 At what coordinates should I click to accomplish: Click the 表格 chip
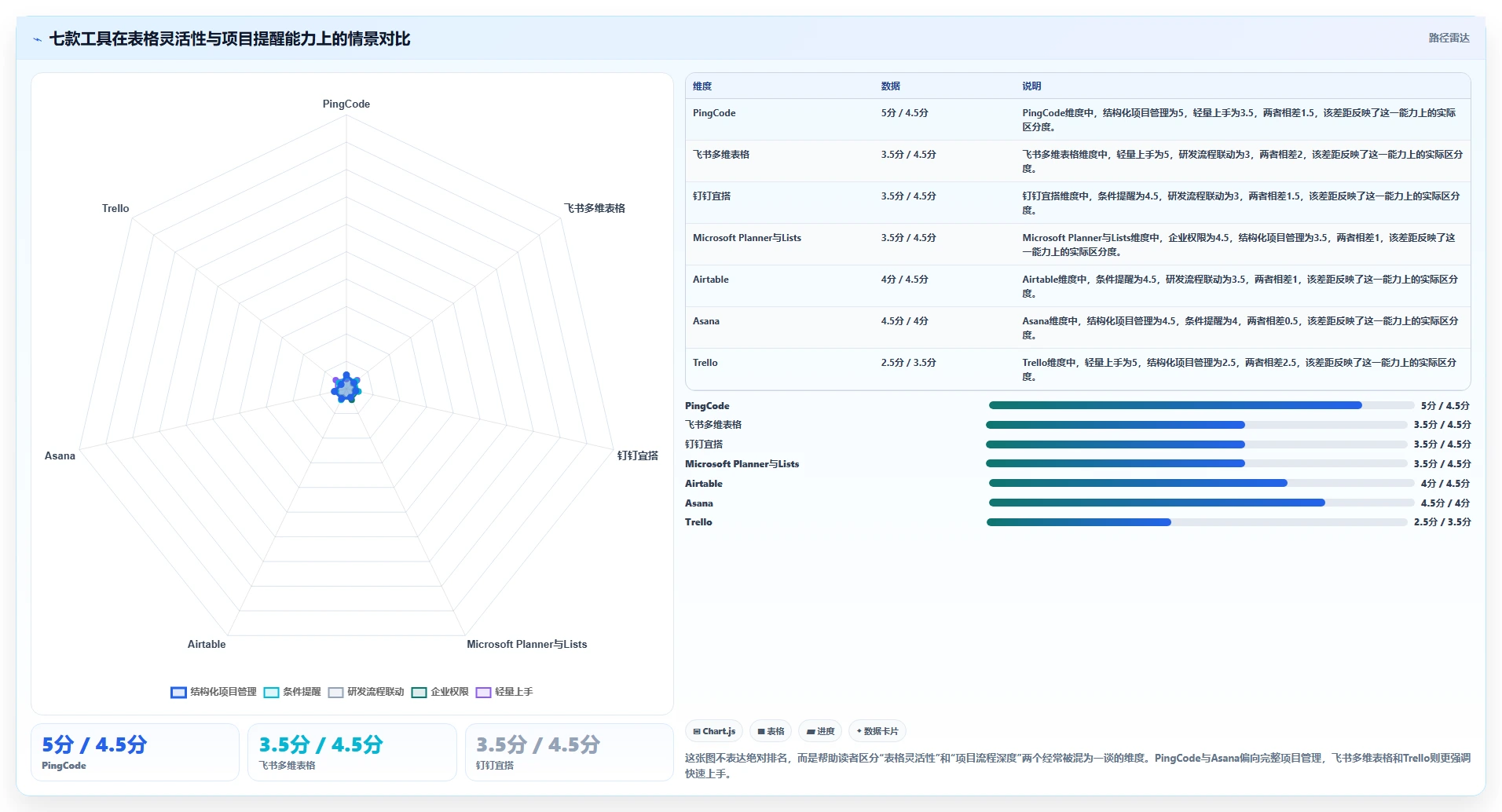pyautogui.click(x=771, y=731)
